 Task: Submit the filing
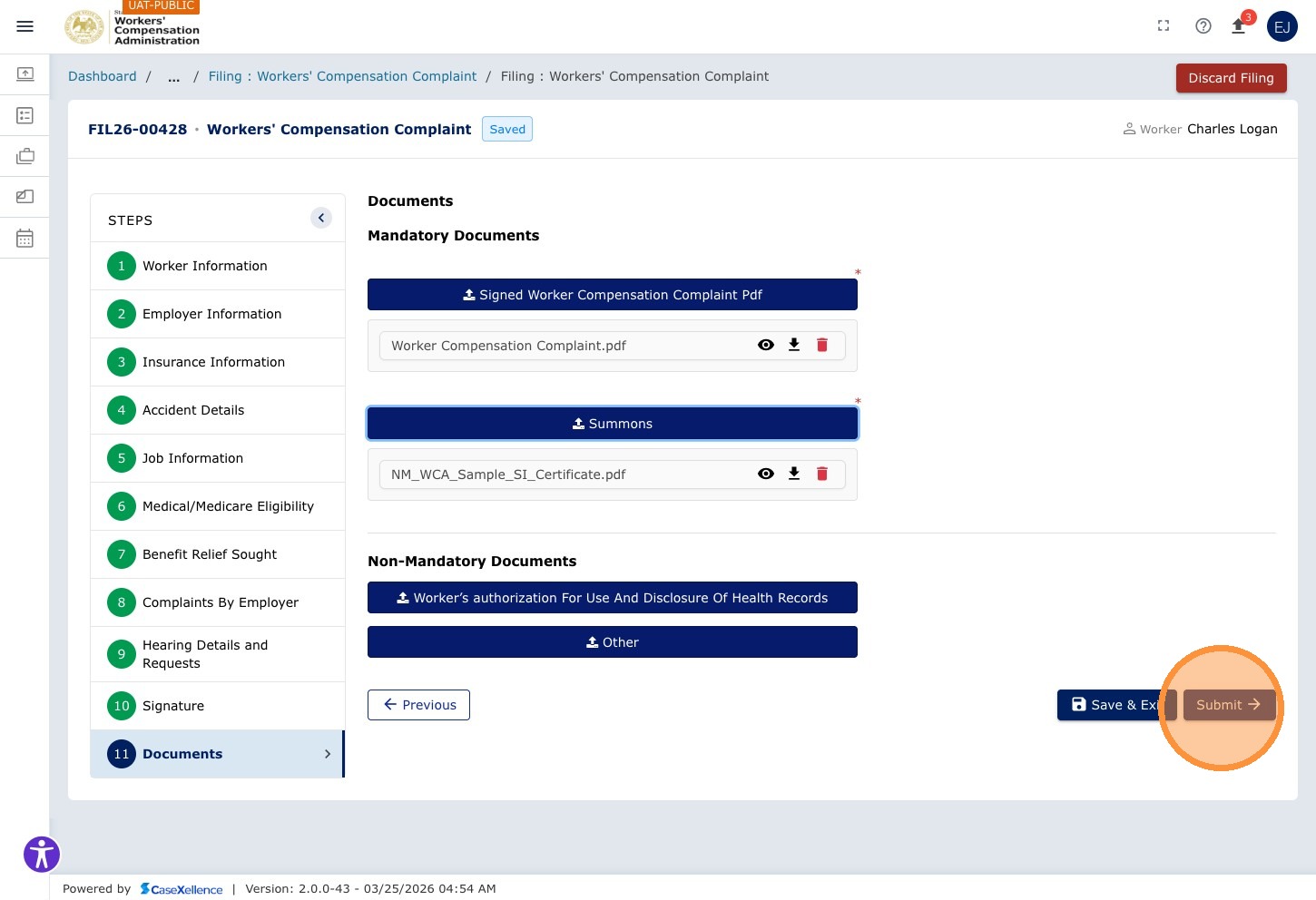coord(1229,705)
